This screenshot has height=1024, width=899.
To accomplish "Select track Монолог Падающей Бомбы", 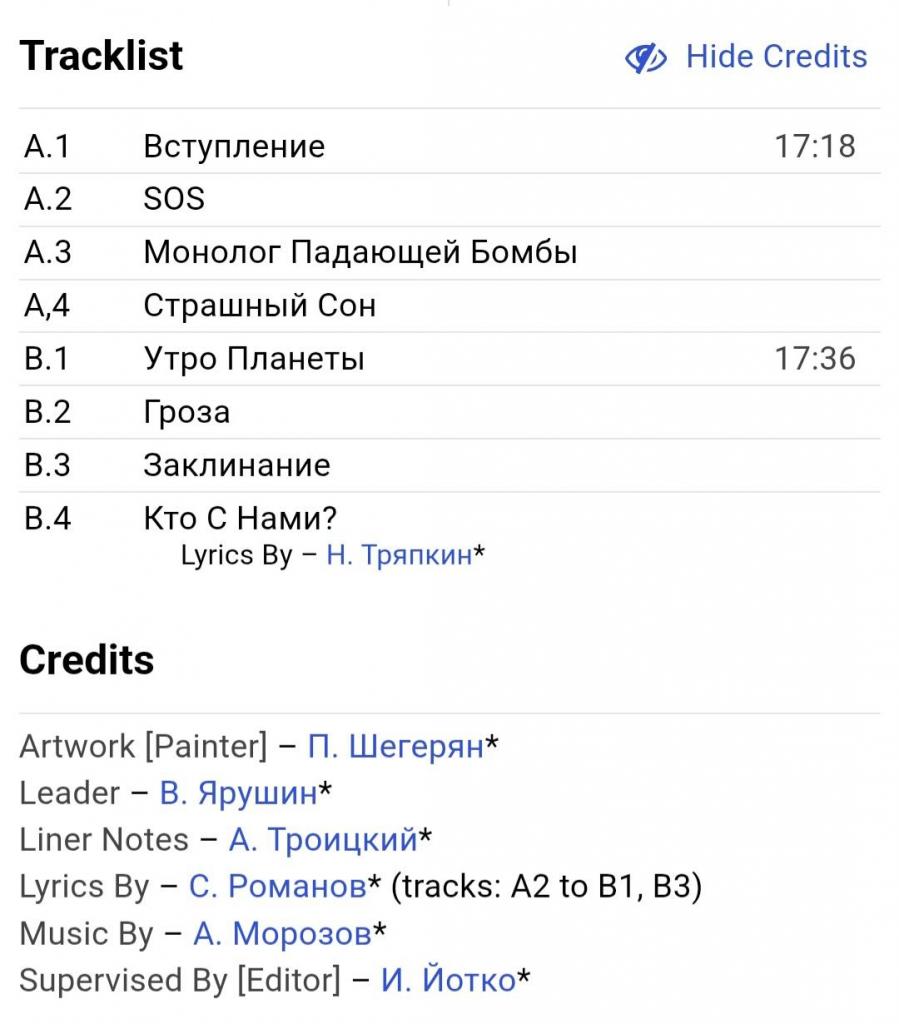I will click(360, 252).
